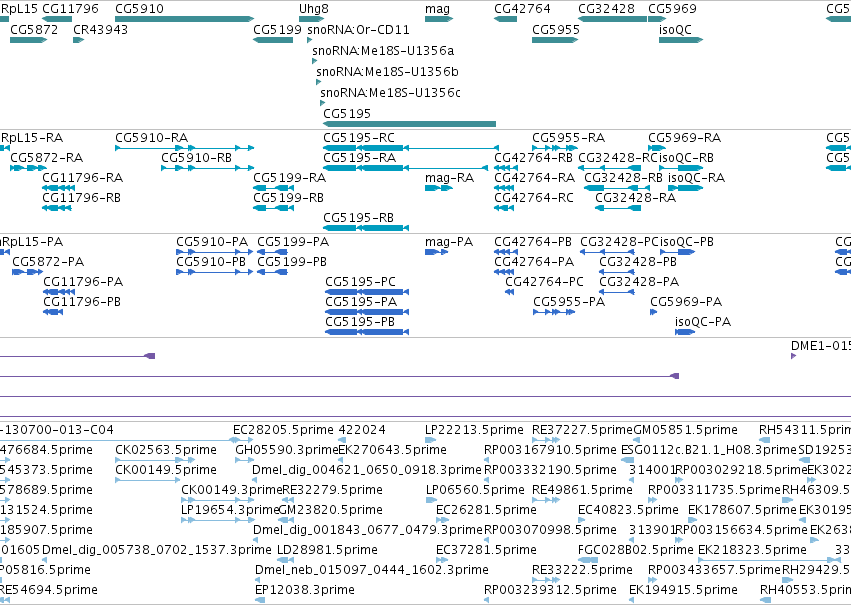Click the CG5910 gene label
The width and height of the screenshot is (851, 605).
click(139, 9)
